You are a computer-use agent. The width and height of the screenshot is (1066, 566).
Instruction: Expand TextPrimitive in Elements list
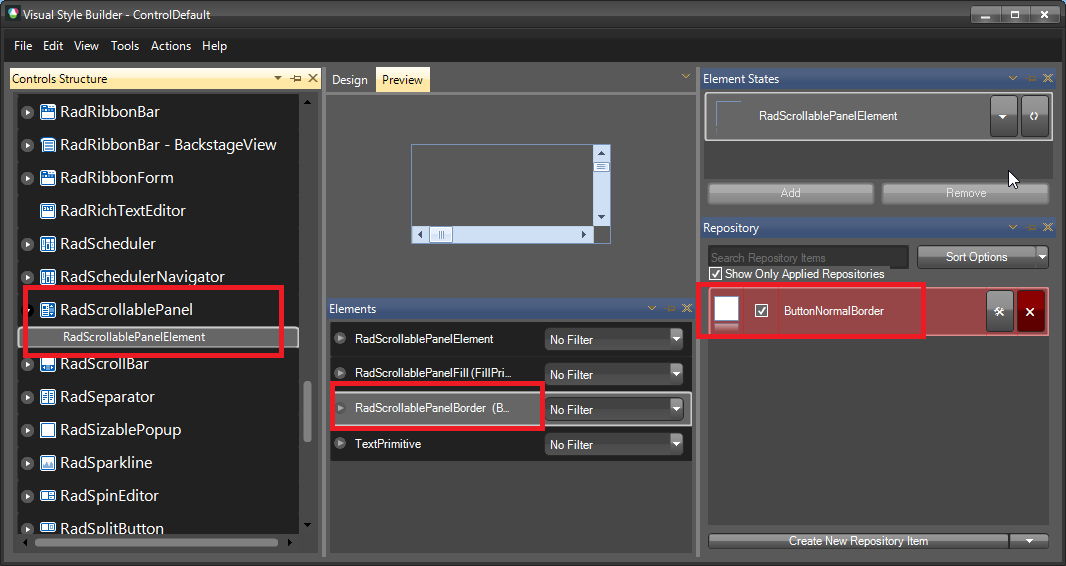pyautogui.click(x=341, y=444)
